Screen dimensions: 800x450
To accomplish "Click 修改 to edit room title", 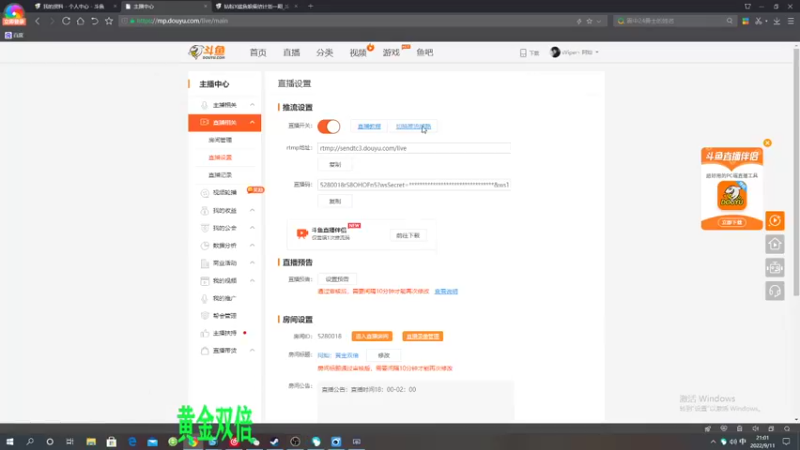I will coord(384,355).
